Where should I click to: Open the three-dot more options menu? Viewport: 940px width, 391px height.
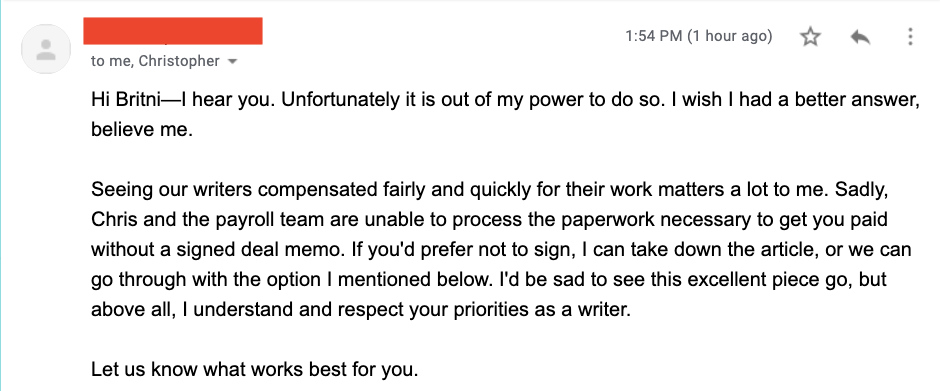(x=910, y=37)
